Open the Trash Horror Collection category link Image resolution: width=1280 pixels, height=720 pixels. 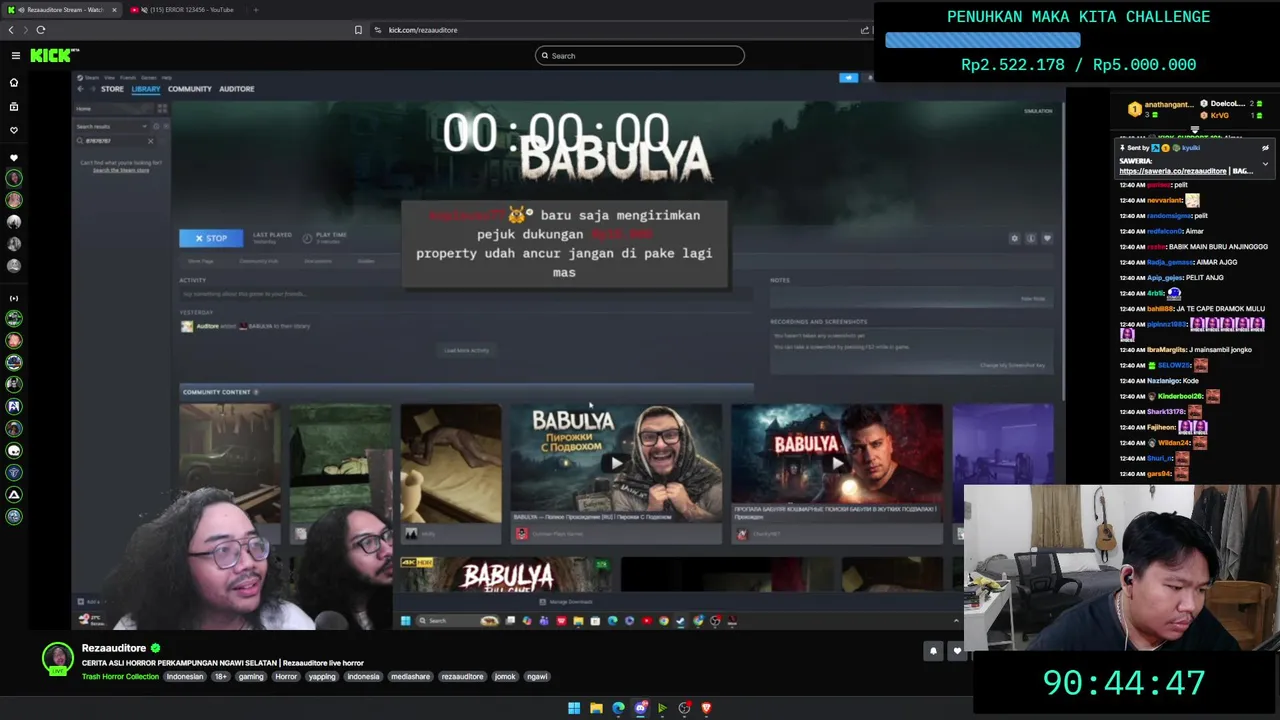pos(120,677)
